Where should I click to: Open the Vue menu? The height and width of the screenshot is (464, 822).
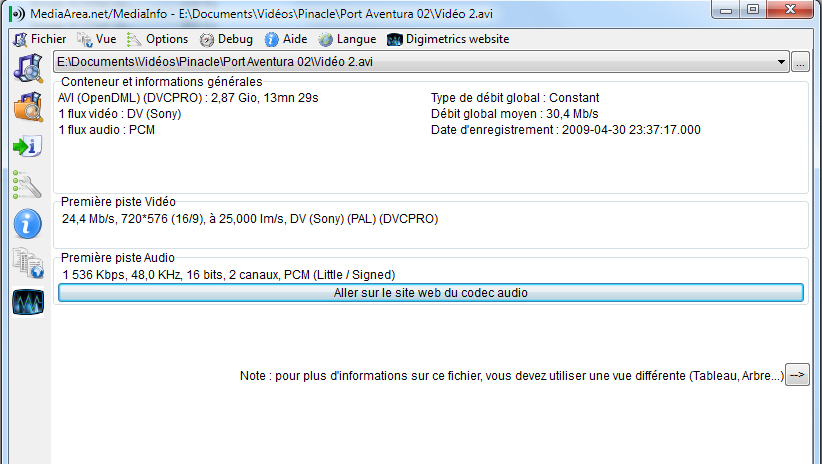(96, 39)
